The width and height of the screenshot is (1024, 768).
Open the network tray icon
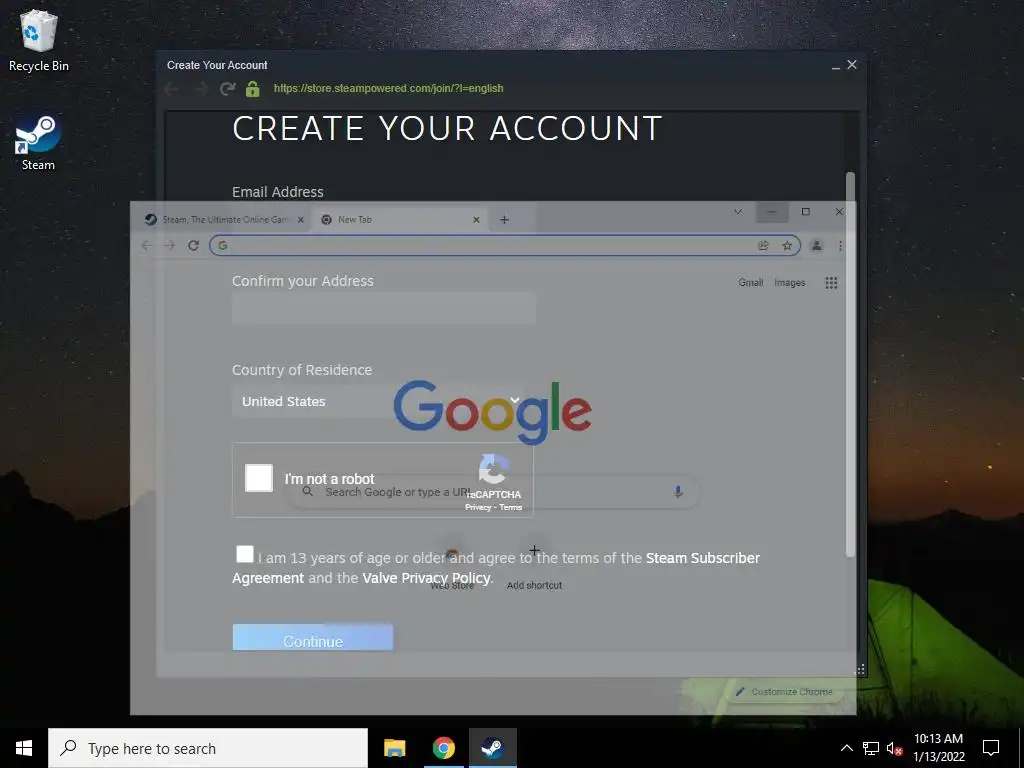(x=871, y=748)
